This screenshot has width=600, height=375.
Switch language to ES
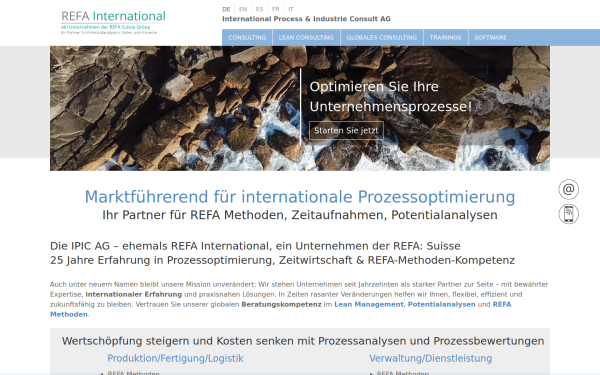[x=259, y=9]
